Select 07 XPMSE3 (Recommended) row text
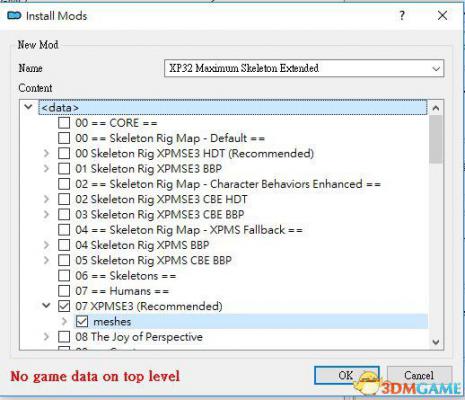 (149, 306)
